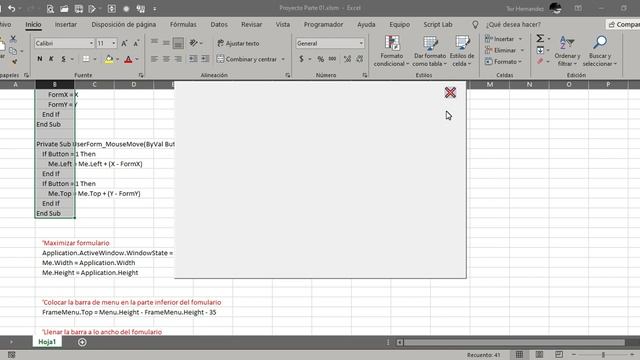The width and height of the screenshot is (640, 360).
Task: Click the percent style icon
Action: coord(321,59)
